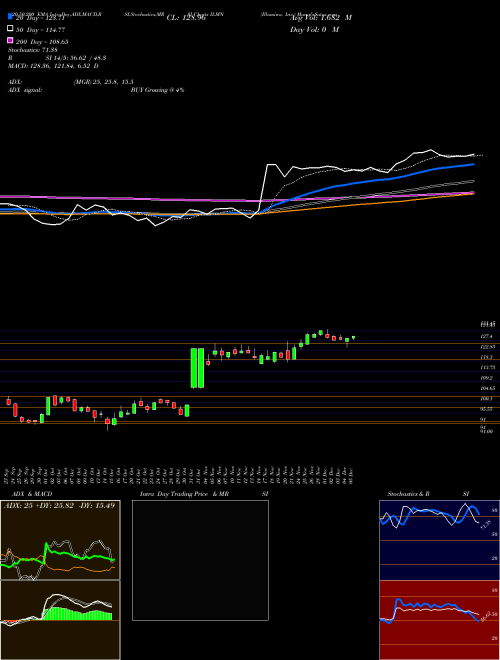The height and width of the screenshot is (660, 500).
Task: Open the blue Stochastics chart thumbnail
Action: tap(439, 540)
